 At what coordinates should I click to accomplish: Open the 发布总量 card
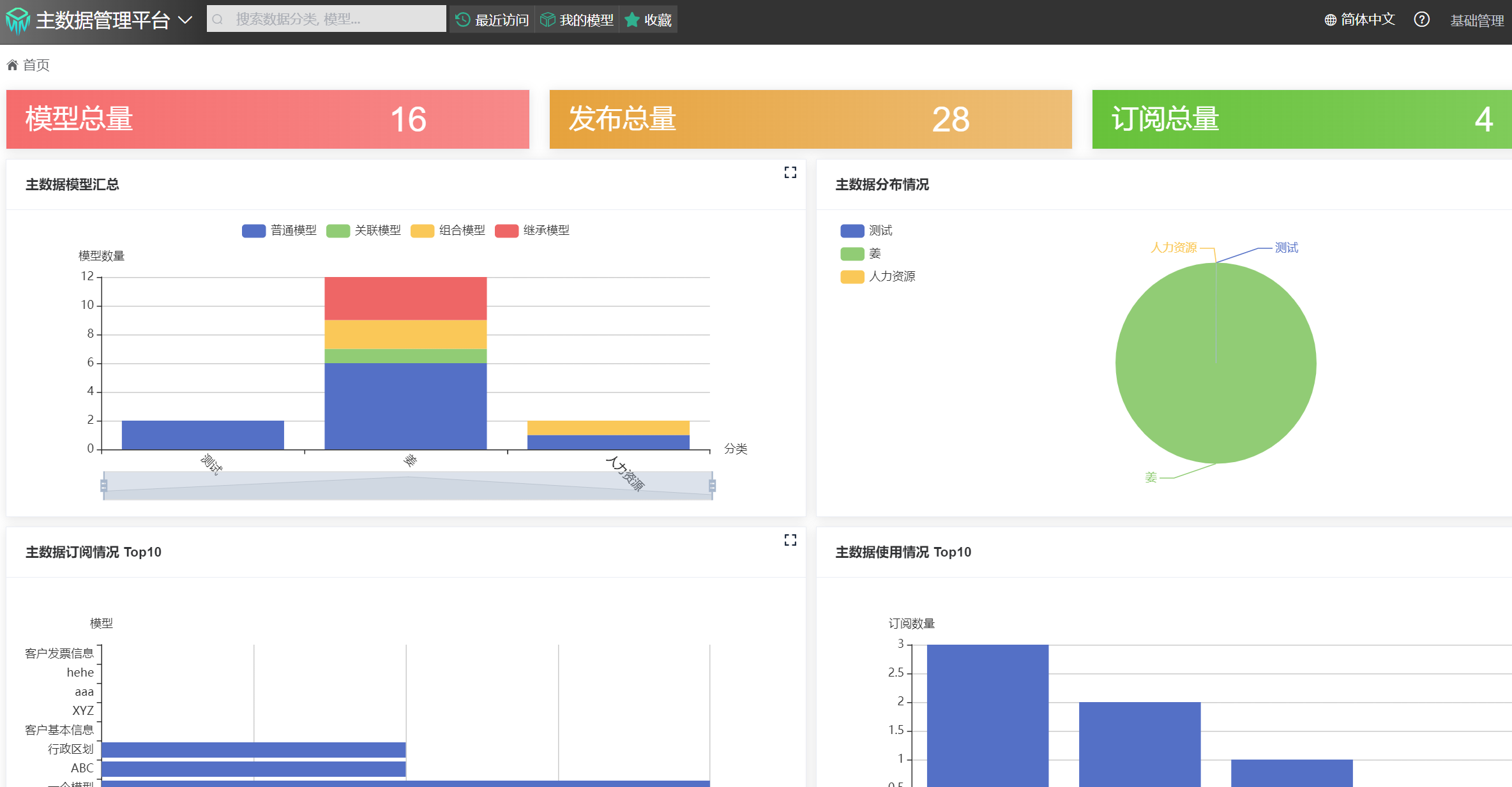811,119
